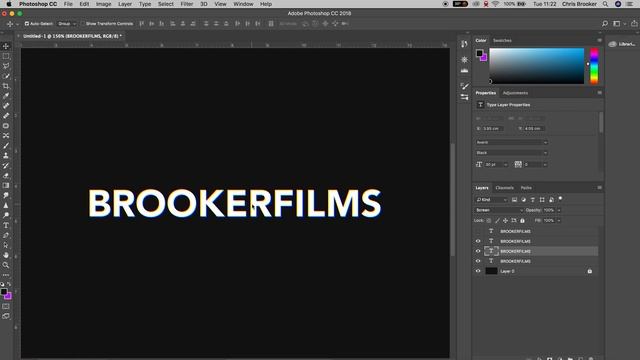Click lock position cross-arrows icon
This screenshot has width=640, height=360.
505,220
